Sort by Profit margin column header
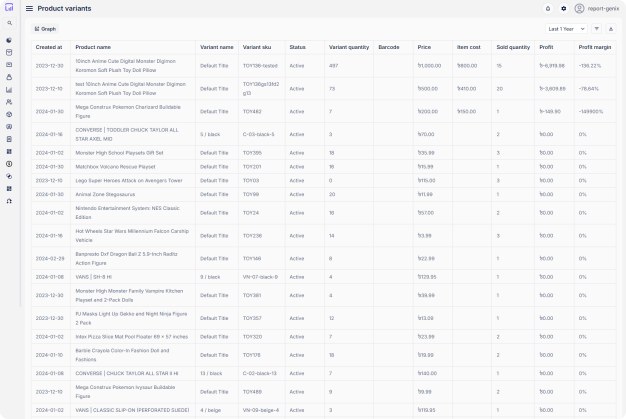 click(x=595, y=47)
